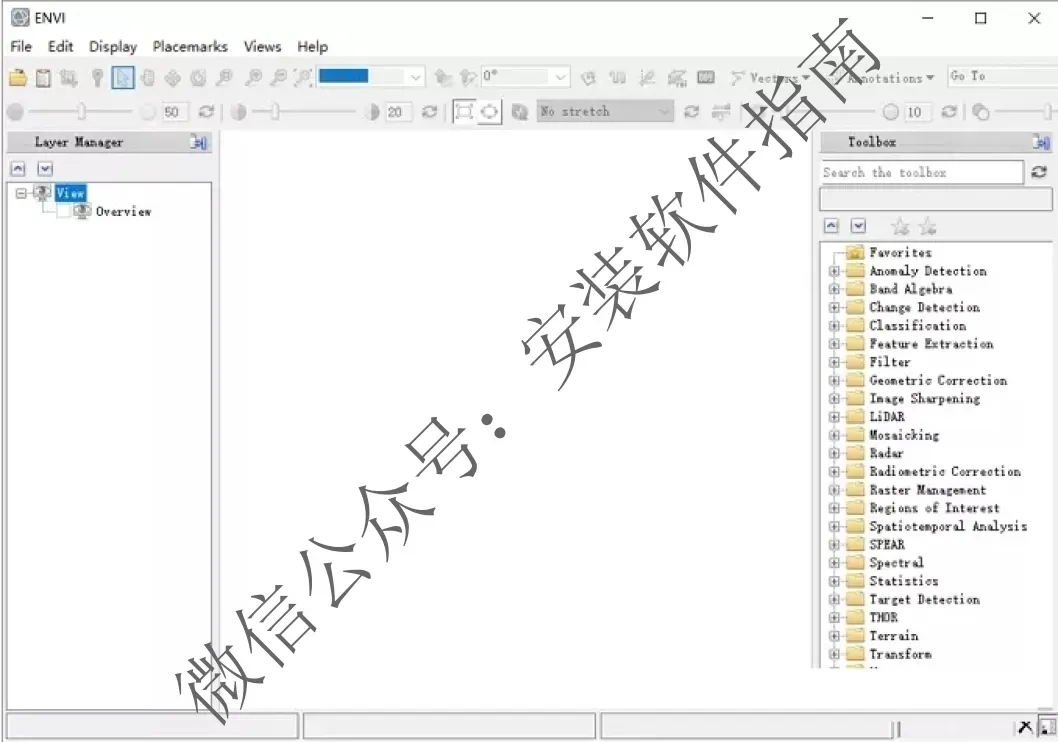Activate the Cursor Value pin icon
This screenshot has width=1058, height=742.
[97, 78]
